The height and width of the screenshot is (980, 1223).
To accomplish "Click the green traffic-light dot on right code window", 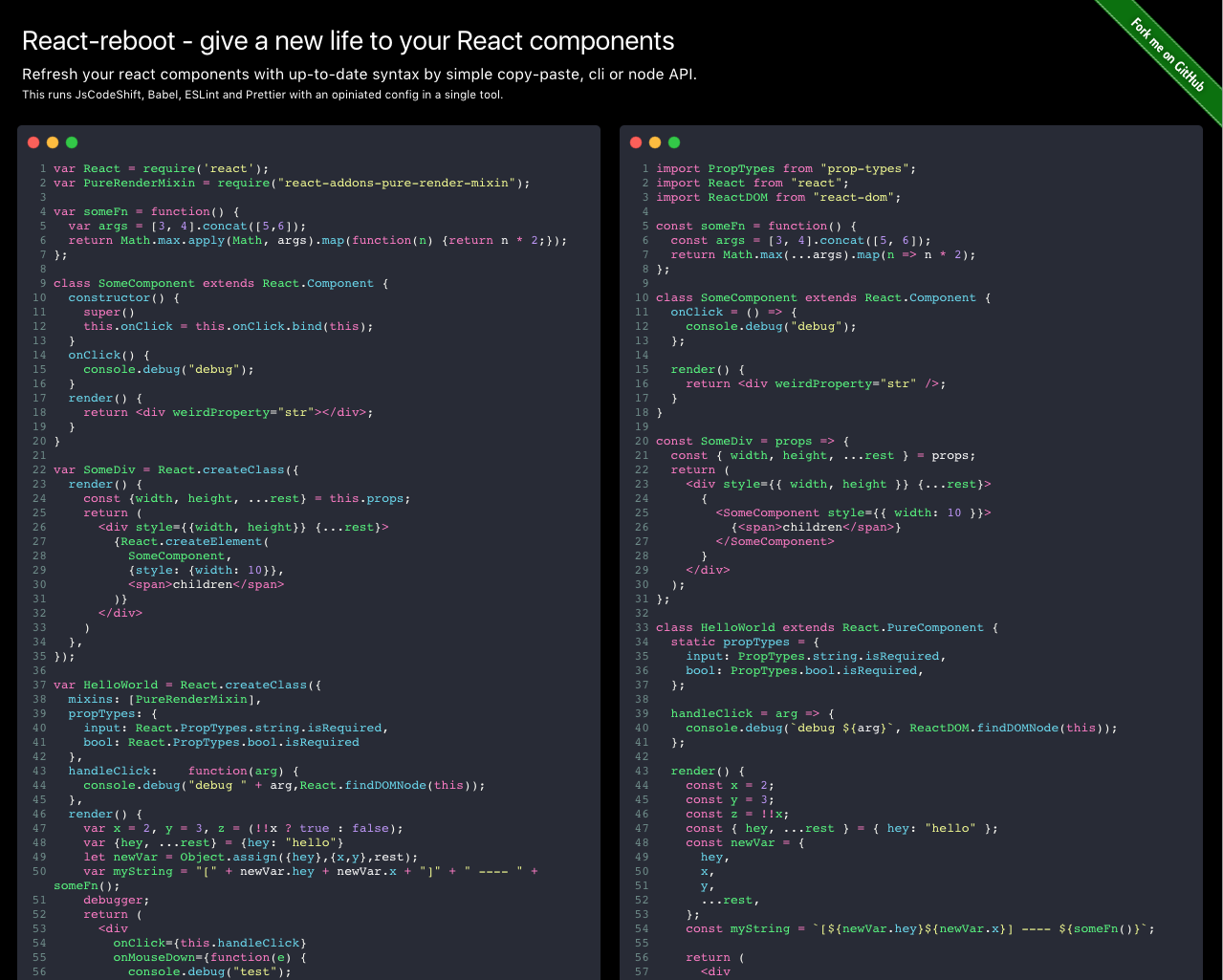I will coord(673,142).
